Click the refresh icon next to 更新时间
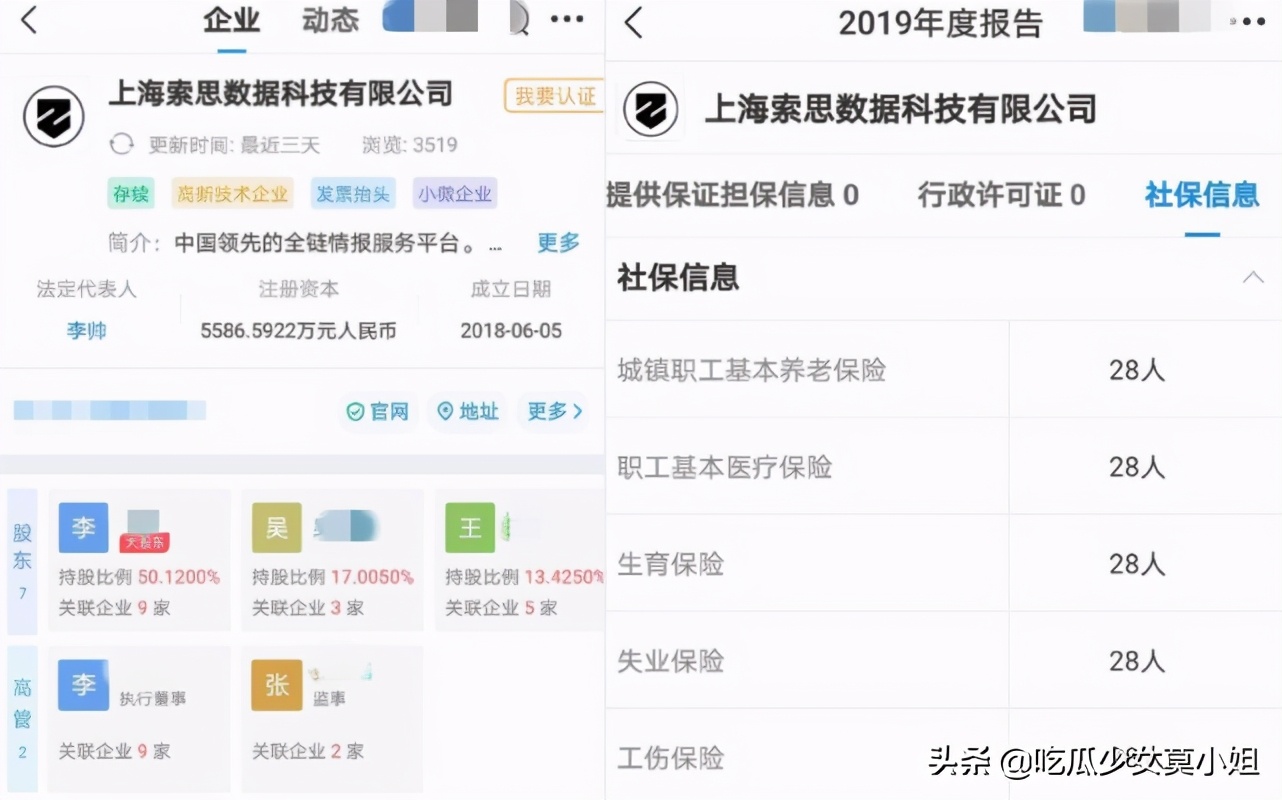 click(121, 144)
